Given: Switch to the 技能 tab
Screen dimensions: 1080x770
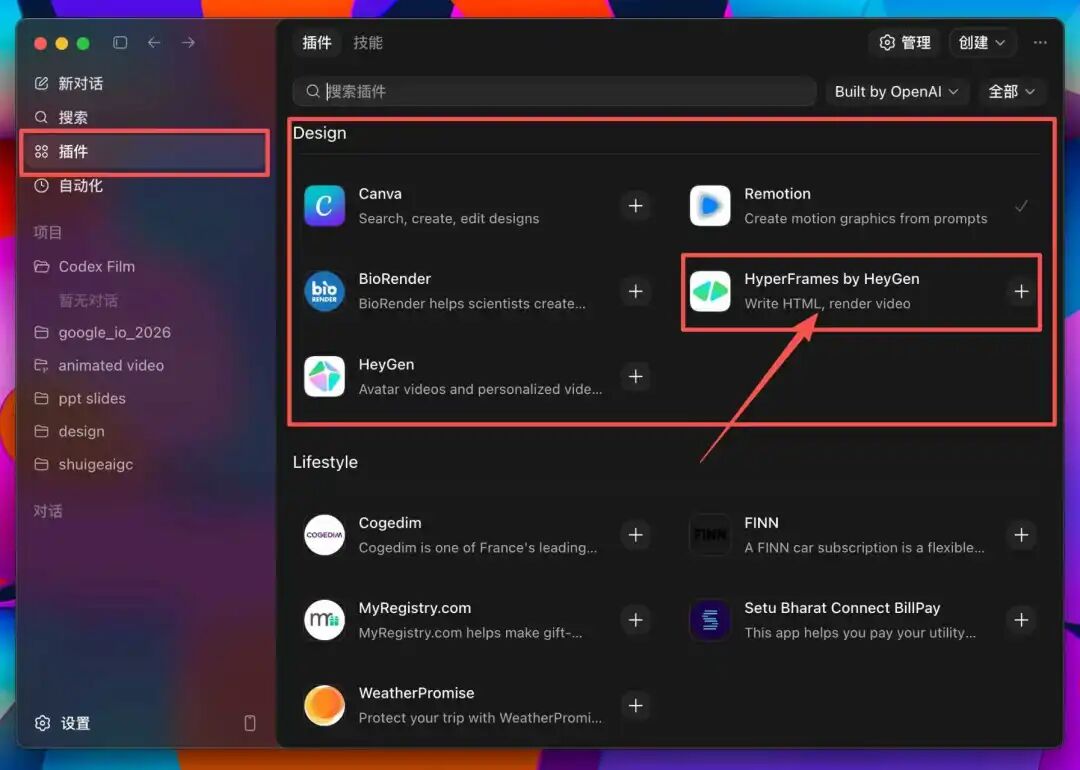Looking at the screenshot, I should tap(368, 43).
